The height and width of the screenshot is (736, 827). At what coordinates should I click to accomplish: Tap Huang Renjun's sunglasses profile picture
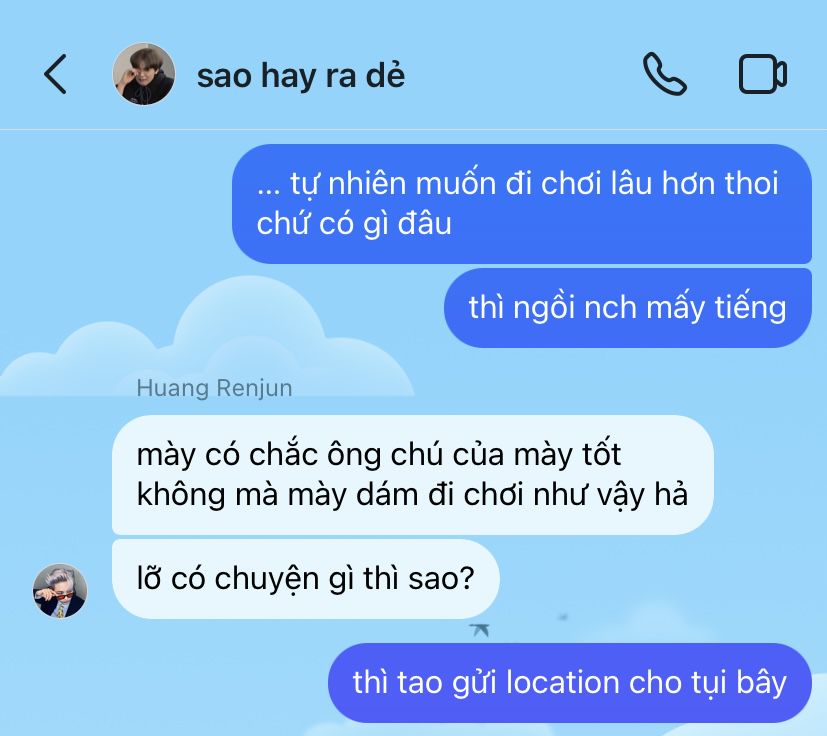tap(60, 590)
